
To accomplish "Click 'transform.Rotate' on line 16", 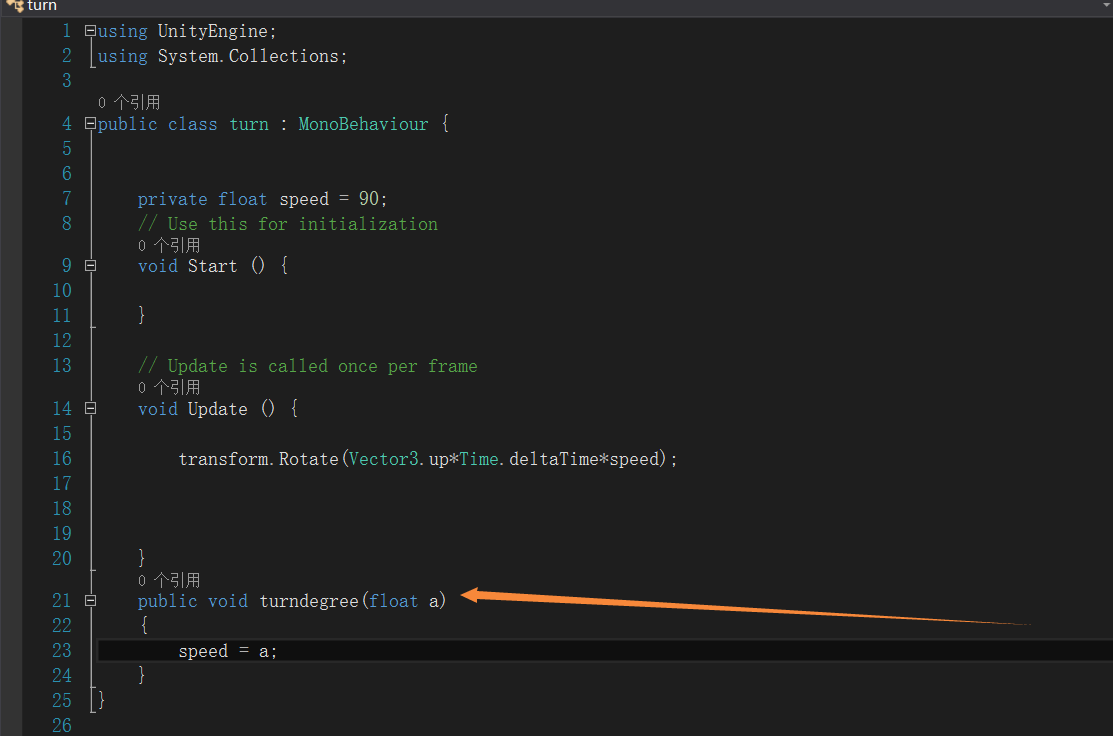I will coord(258,459).
